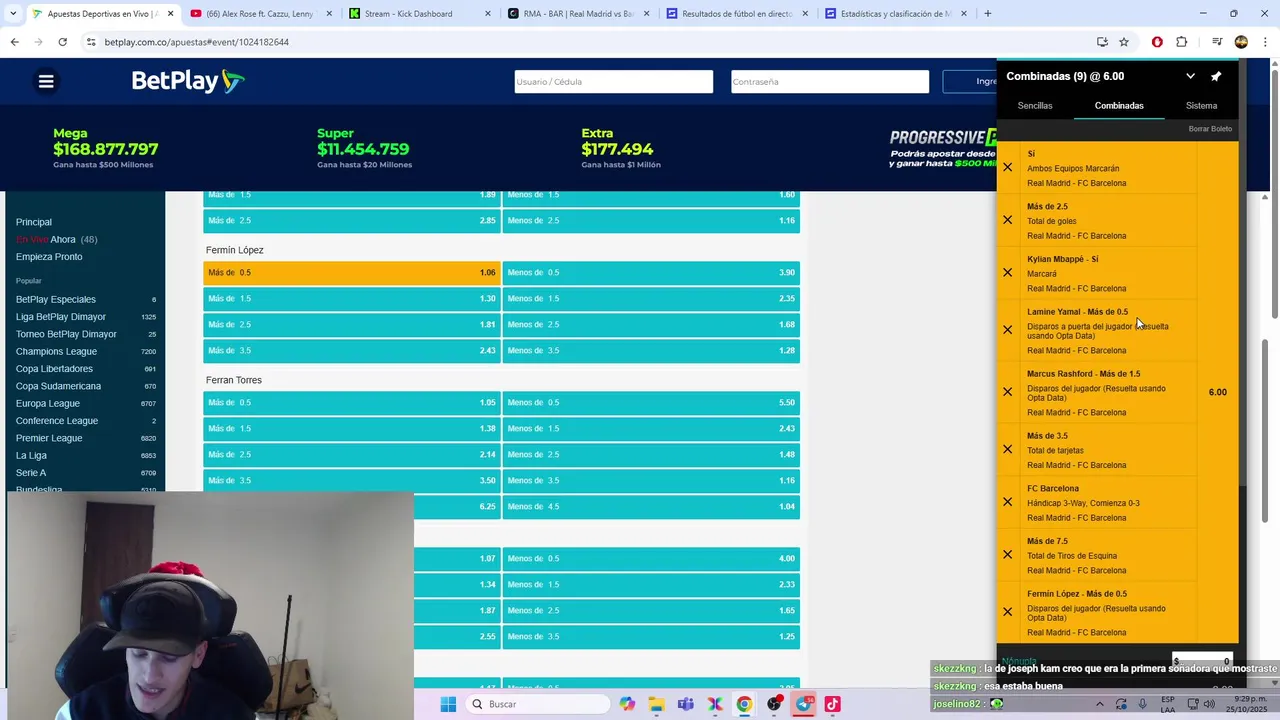Viewport: 1280px width, 720px height.
Task: Select Ferran Torres Menos de 4.5 at 1.04
Action: (651, 507)
